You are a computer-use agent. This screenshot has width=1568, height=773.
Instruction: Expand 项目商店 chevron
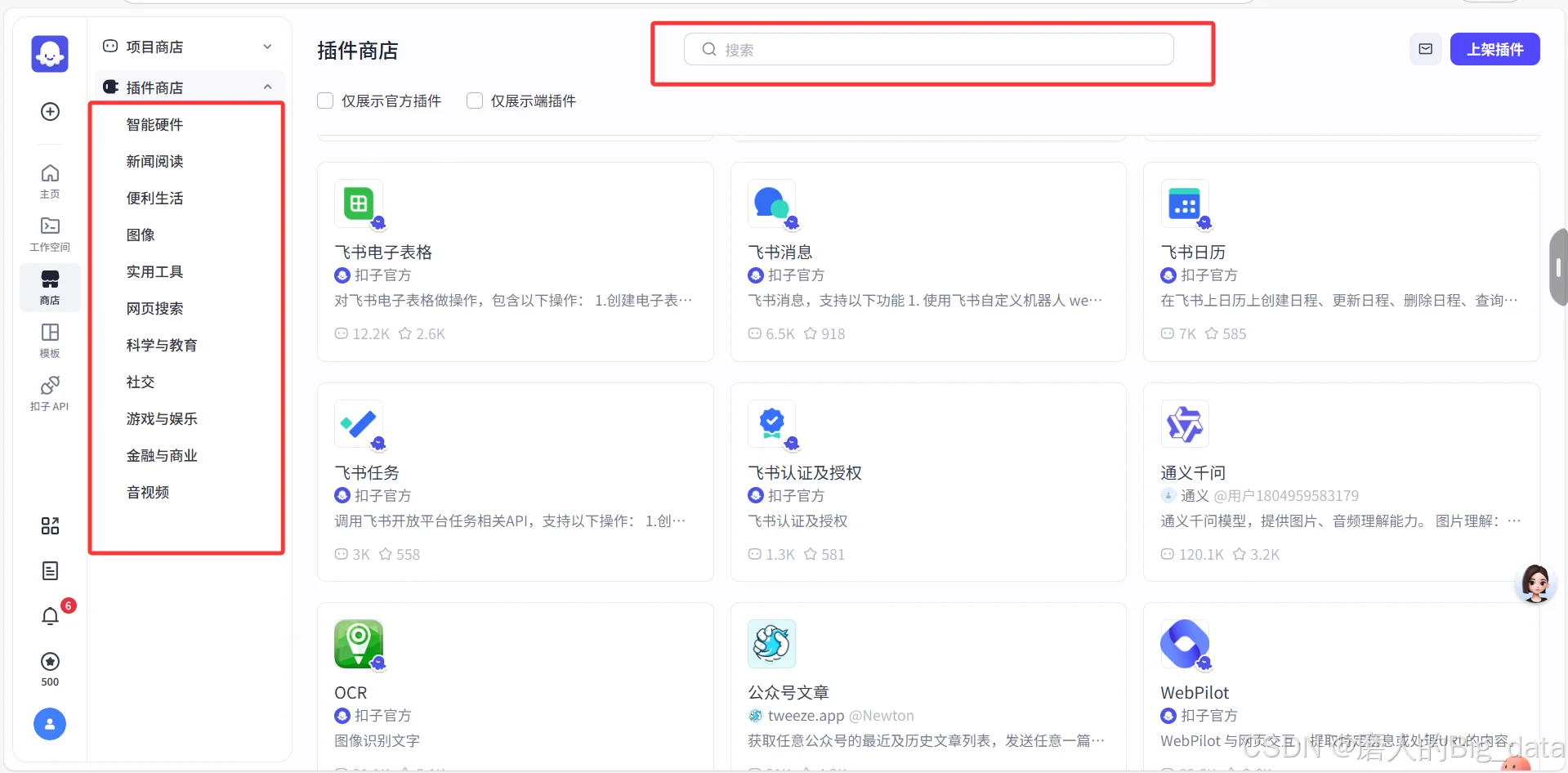coord(267,47)
